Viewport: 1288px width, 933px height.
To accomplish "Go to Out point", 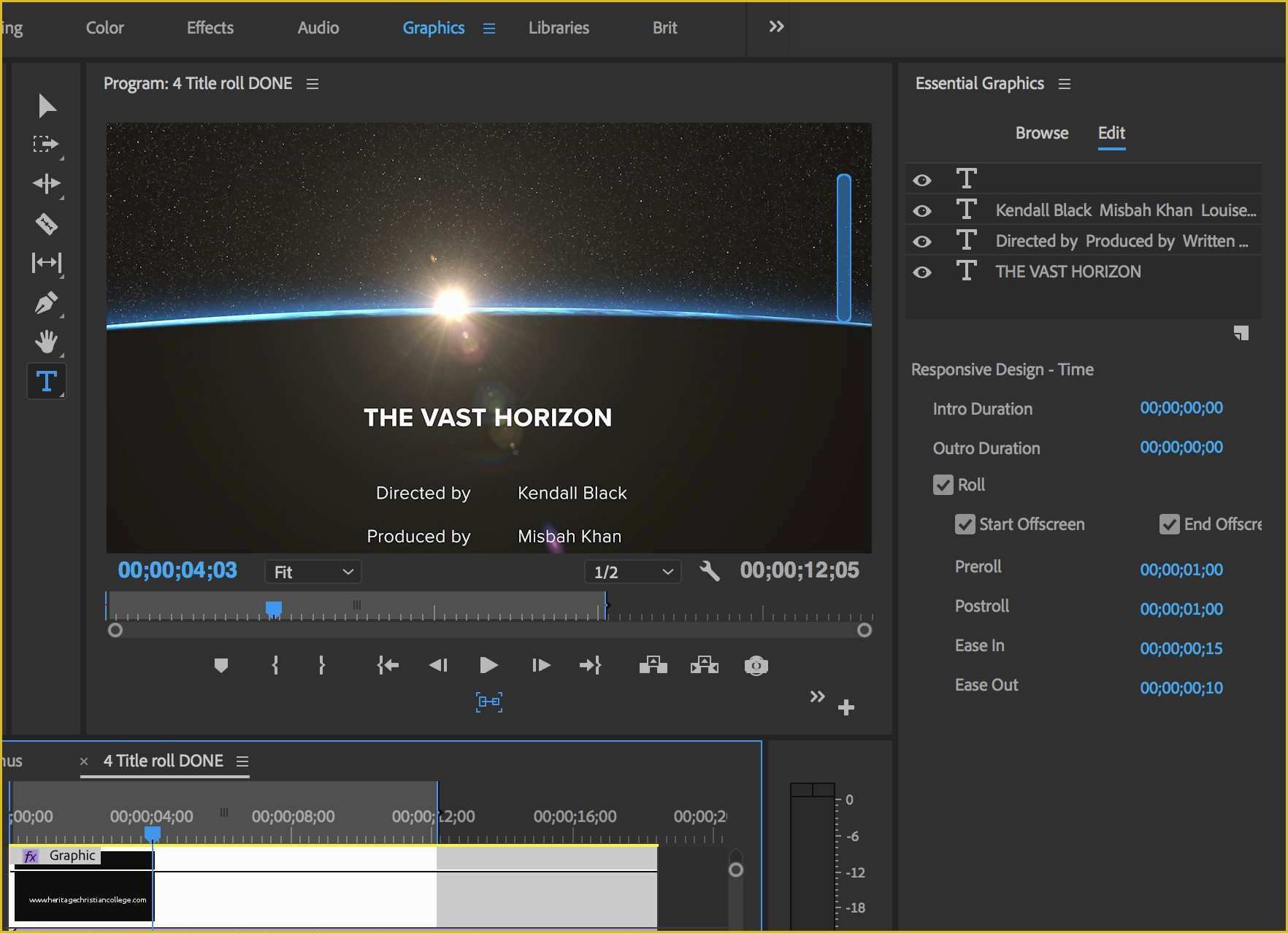I will 590,665.
